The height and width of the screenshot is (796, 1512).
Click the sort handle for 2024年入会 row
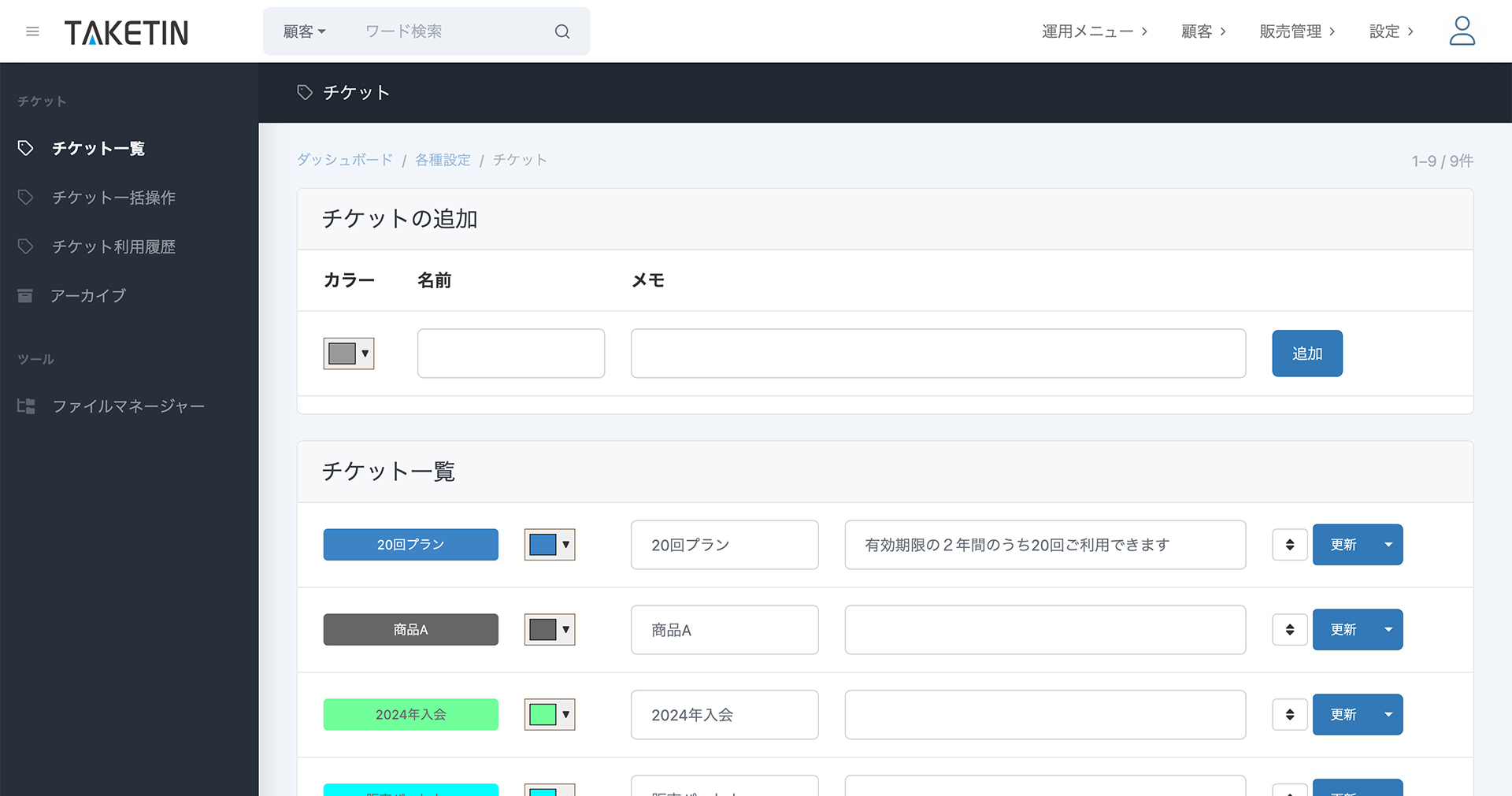tap(1290, 715)
